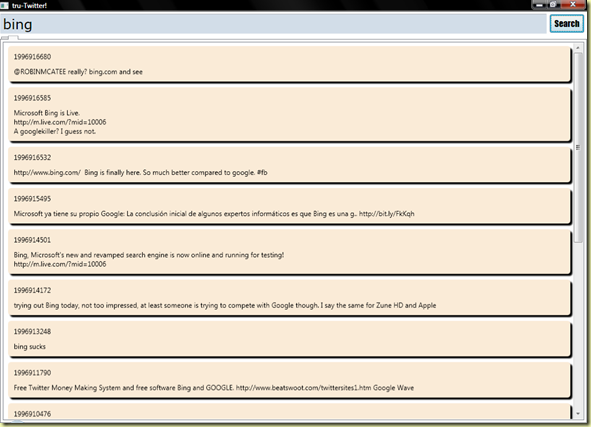591x427 pixels.
Task: Close the tru-Twitter window
Action: click(x=573, y=5)
